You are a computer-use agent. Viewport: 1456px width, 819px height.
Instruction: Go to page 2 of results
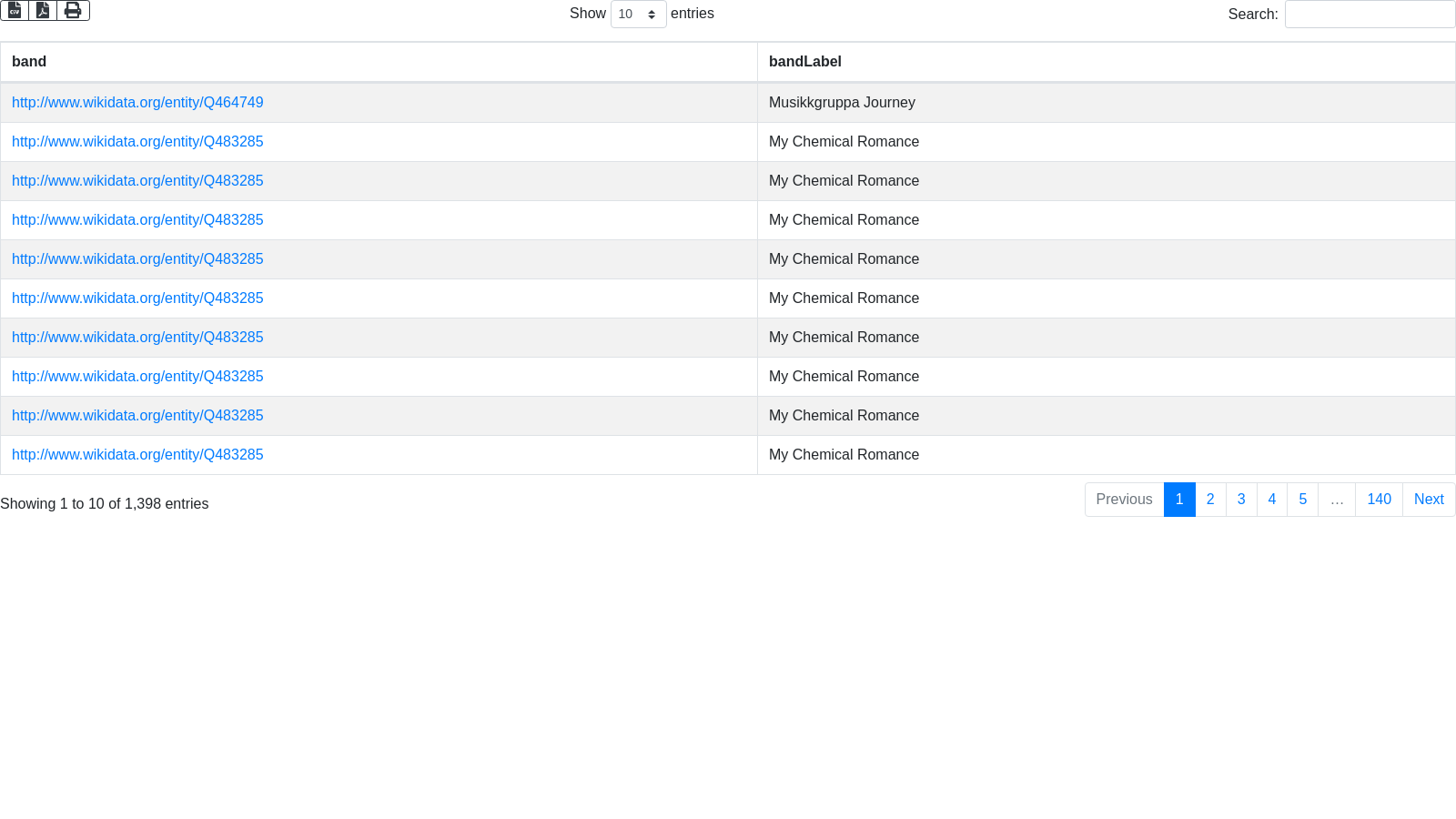(x=1210, y=500)
